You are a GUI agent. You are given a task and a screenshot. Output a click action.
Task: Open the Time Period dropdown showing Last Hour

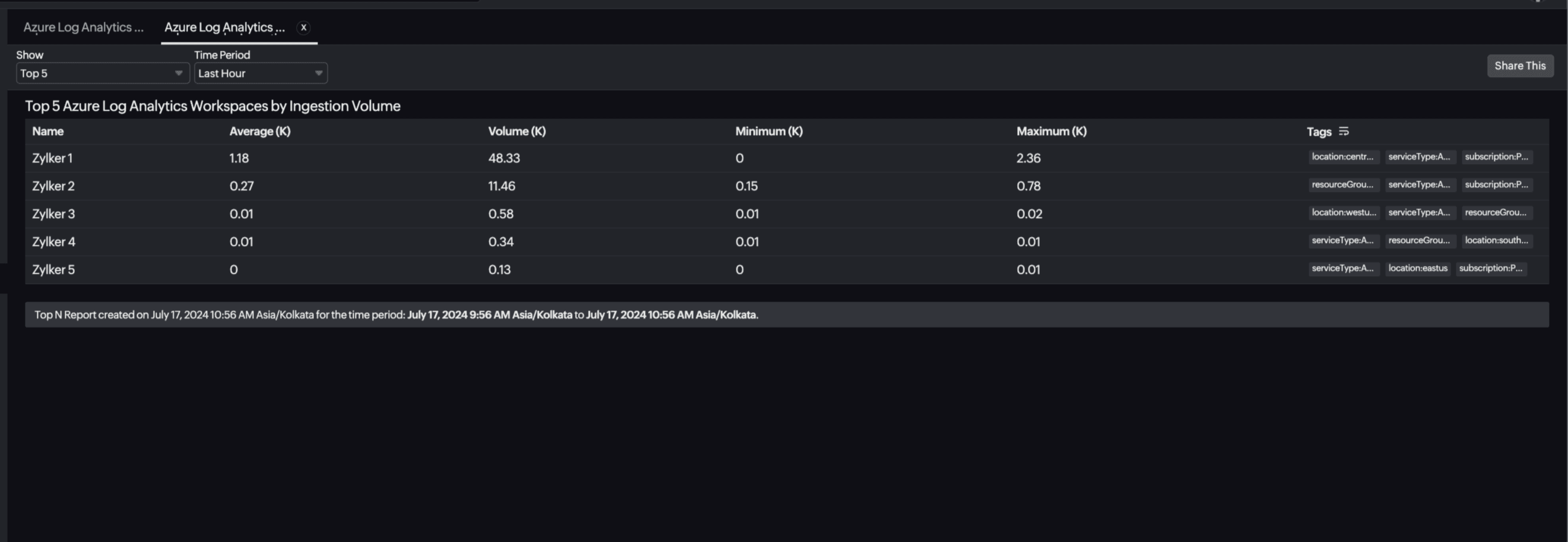pos(260,73)
